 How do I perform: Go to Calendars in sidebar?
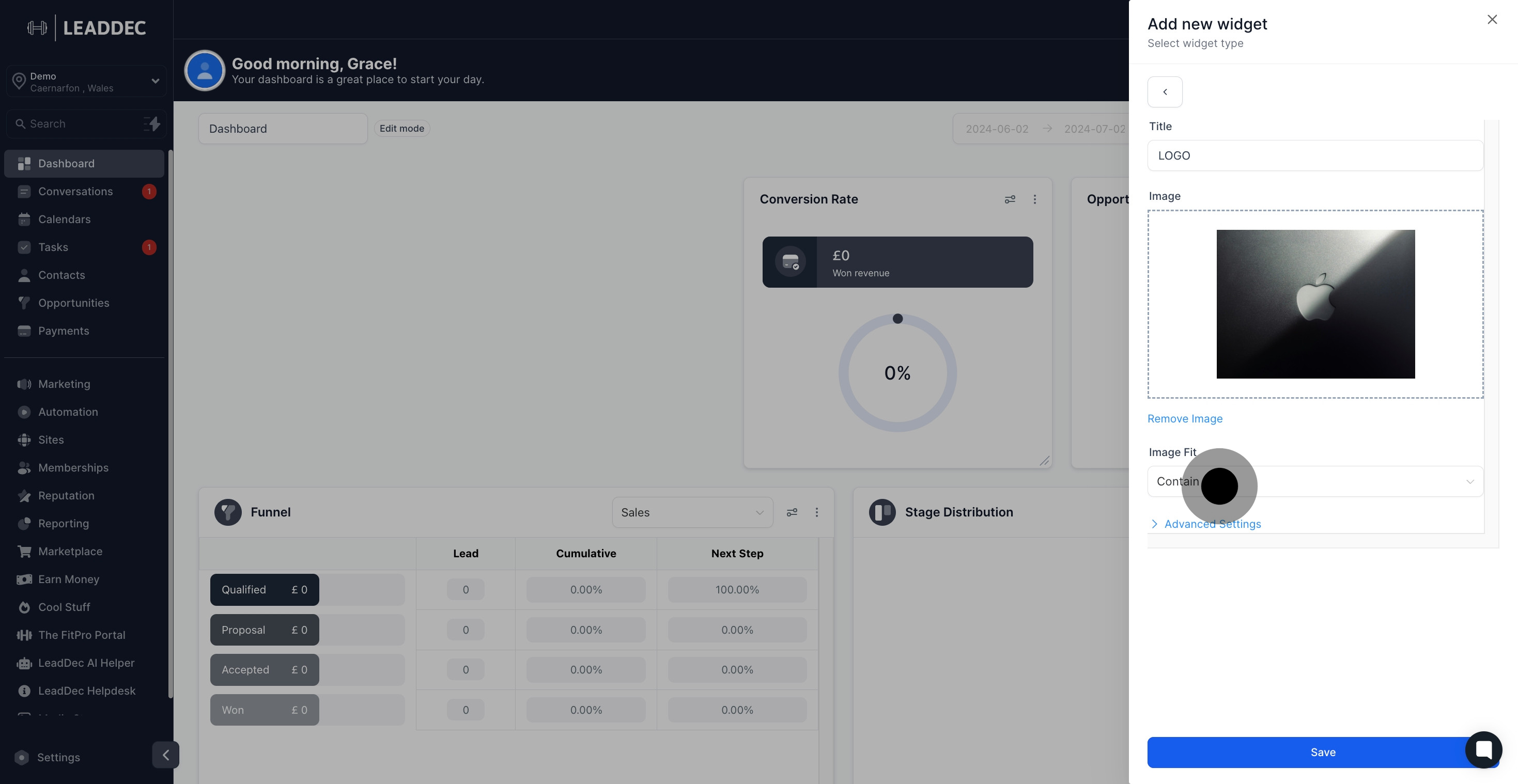tap(84, 219)
